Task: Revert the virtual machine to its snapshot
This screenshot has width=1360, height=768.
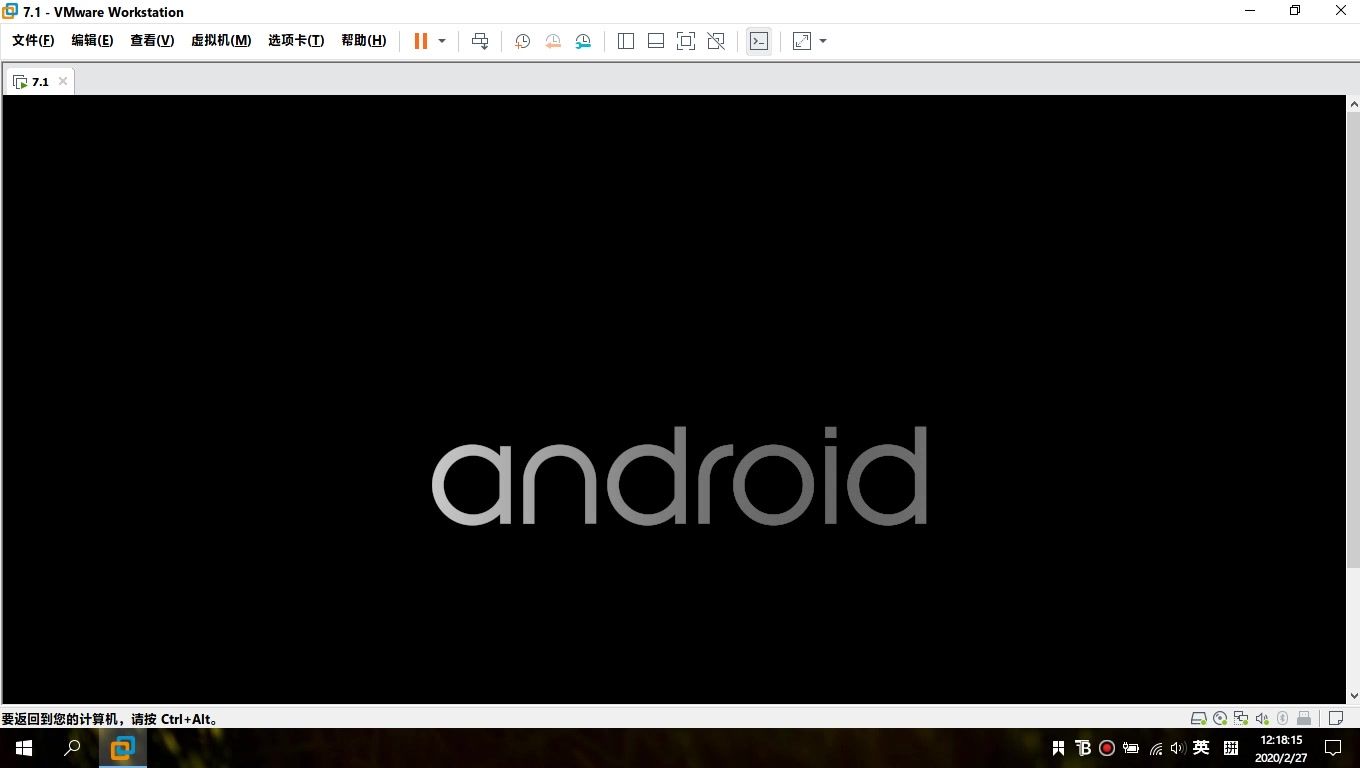Action: click(x=553, y=41)
